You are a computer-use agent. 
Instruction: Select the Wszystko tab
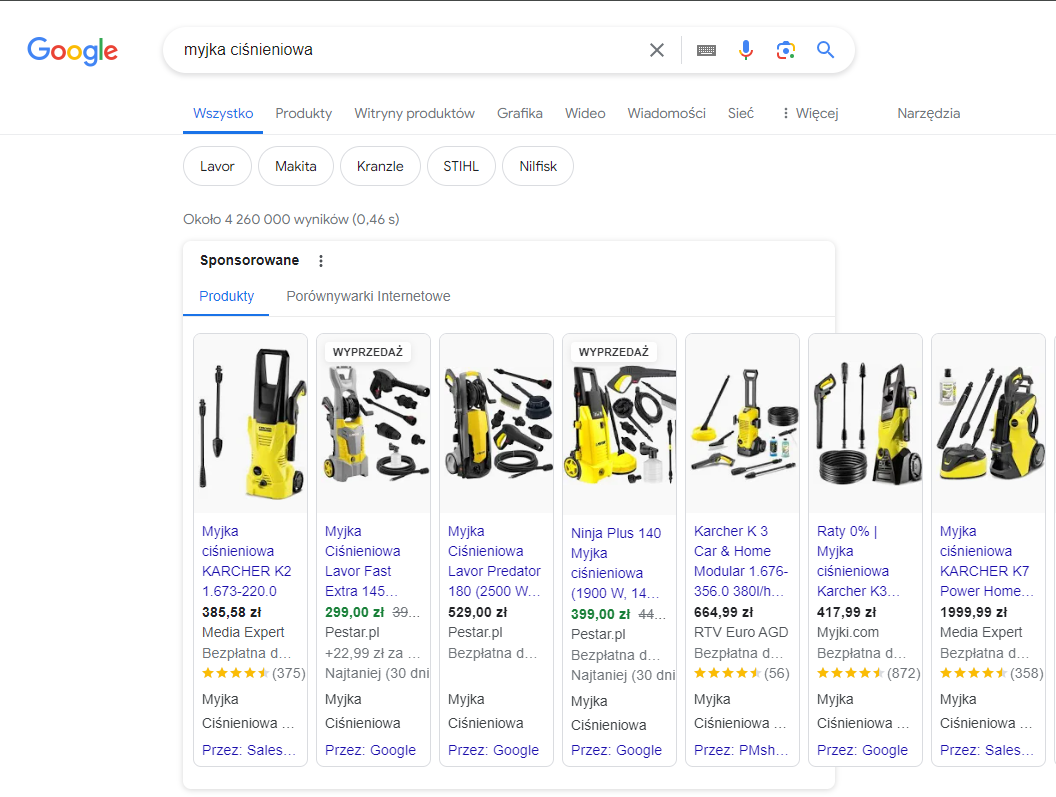[223, 113]
